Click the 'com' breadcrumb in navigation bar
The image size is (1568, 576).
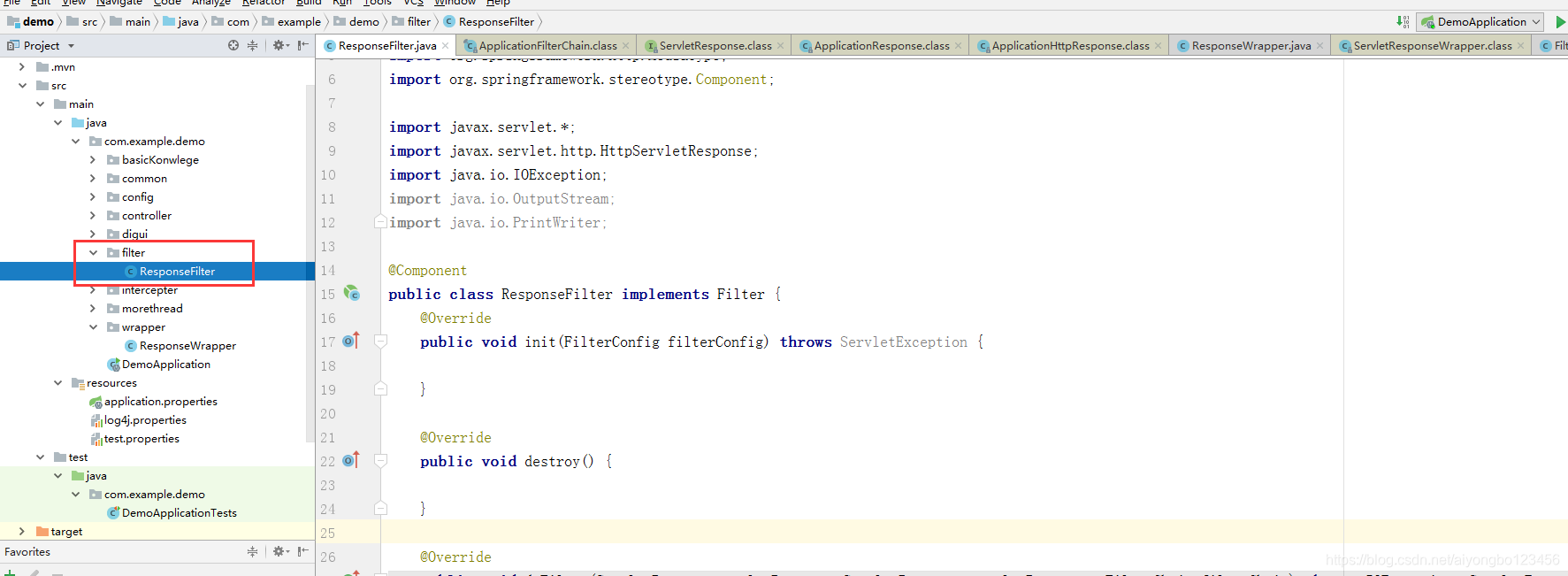click(230, 22)
